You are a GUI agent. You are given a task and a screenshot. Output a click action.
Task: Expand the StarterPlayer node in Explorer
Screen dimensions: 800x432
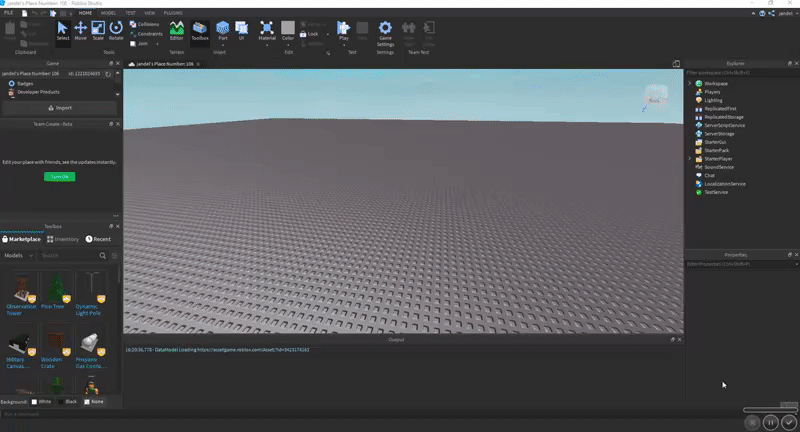tap(690, 159)
